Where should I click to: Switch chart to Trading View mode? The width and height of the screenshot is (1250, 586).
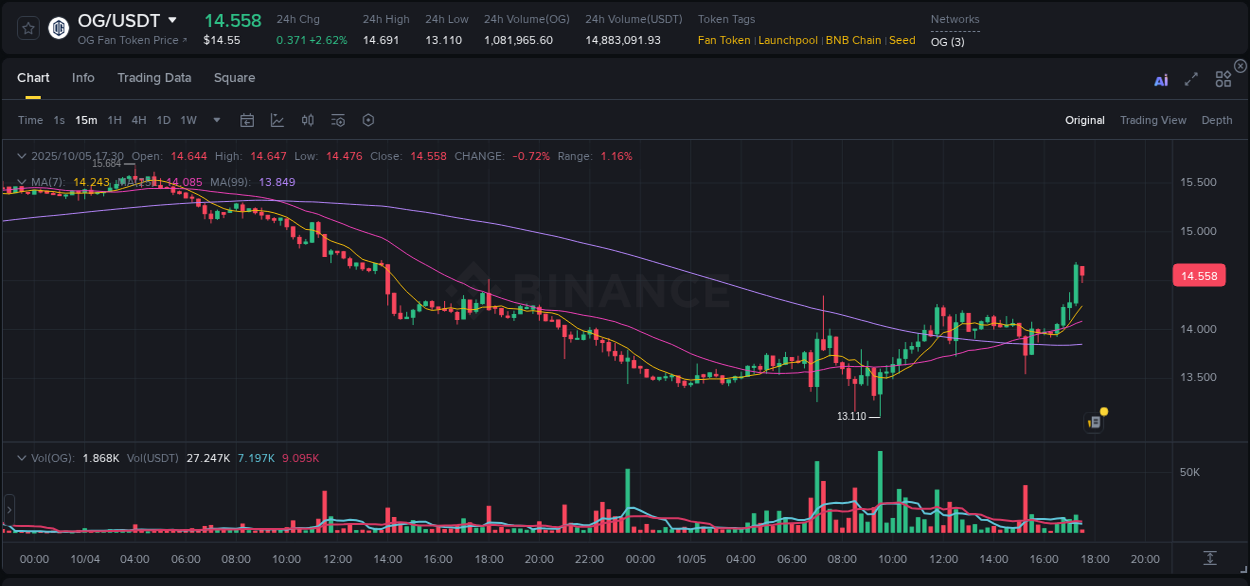click(x=1153, y=119)
